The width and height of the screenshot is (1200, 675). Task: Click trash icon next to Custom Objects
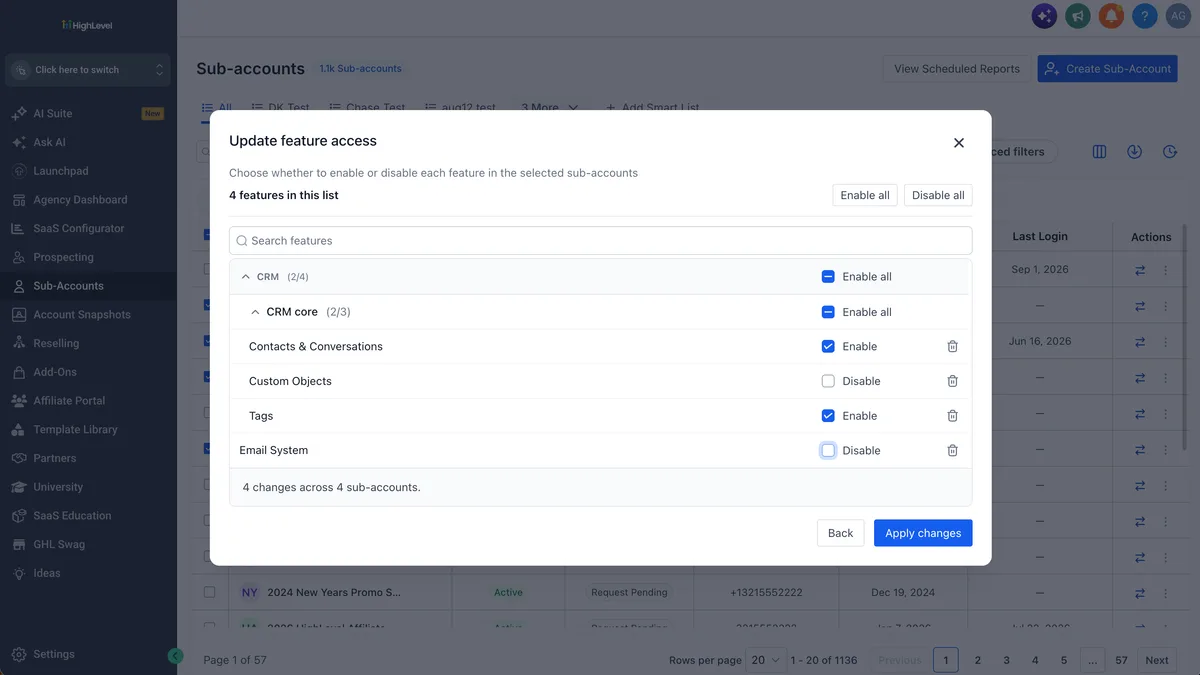click(x=952, y=381)
